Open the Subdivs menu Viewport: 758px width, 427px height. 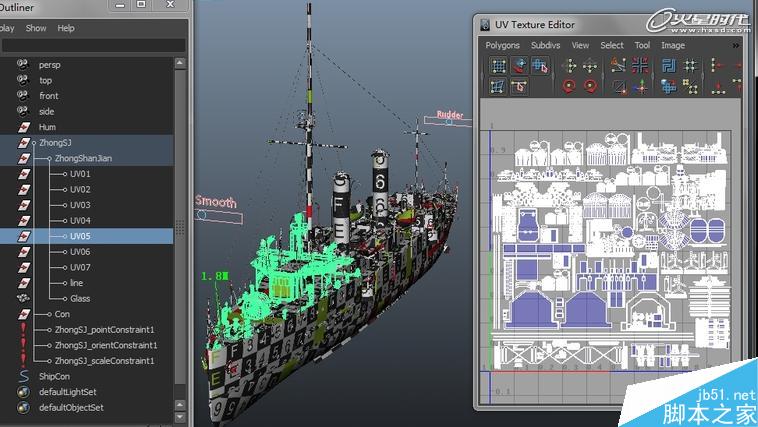545,45
